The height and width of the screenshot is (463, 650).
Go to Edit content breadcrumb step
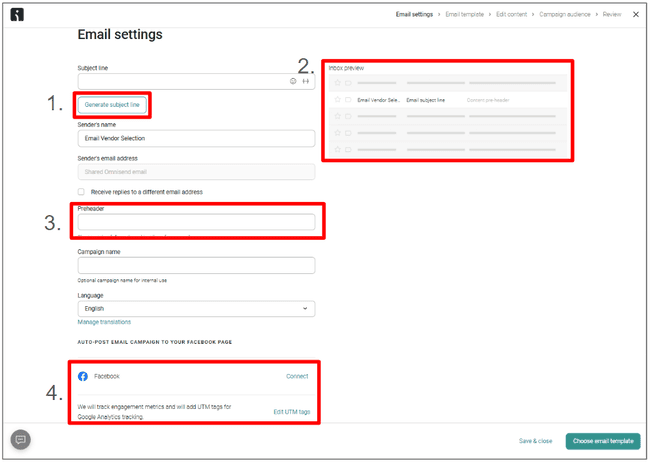point(512,15)
